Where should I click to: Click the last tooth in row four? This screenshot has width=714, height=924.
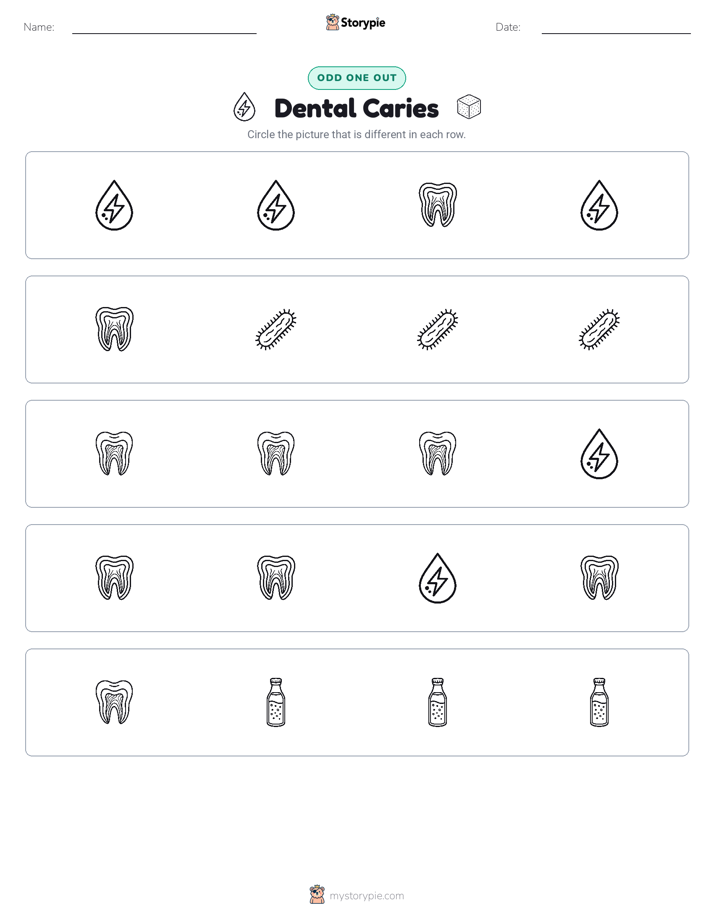click(599, 578)
